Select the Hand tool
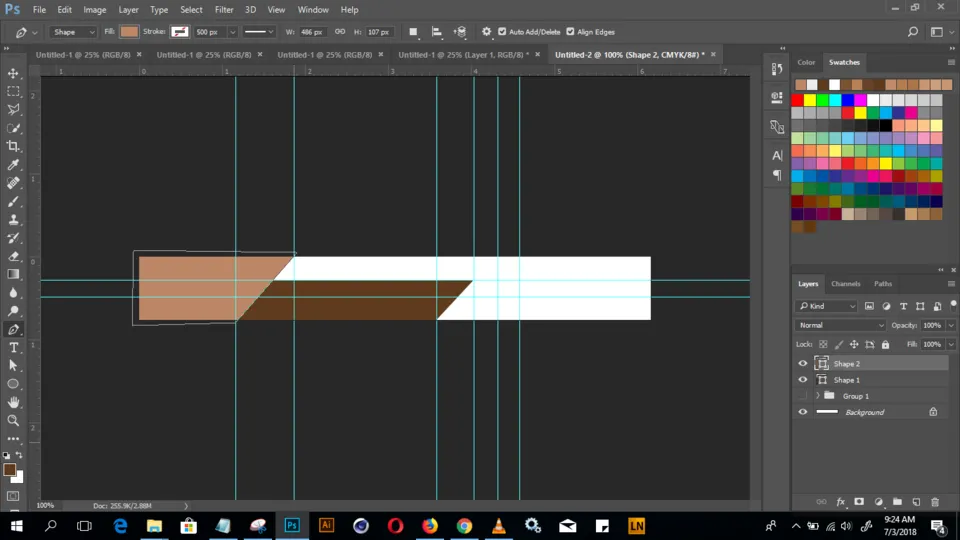Viewport: 960px width, 540px height. 13,402
